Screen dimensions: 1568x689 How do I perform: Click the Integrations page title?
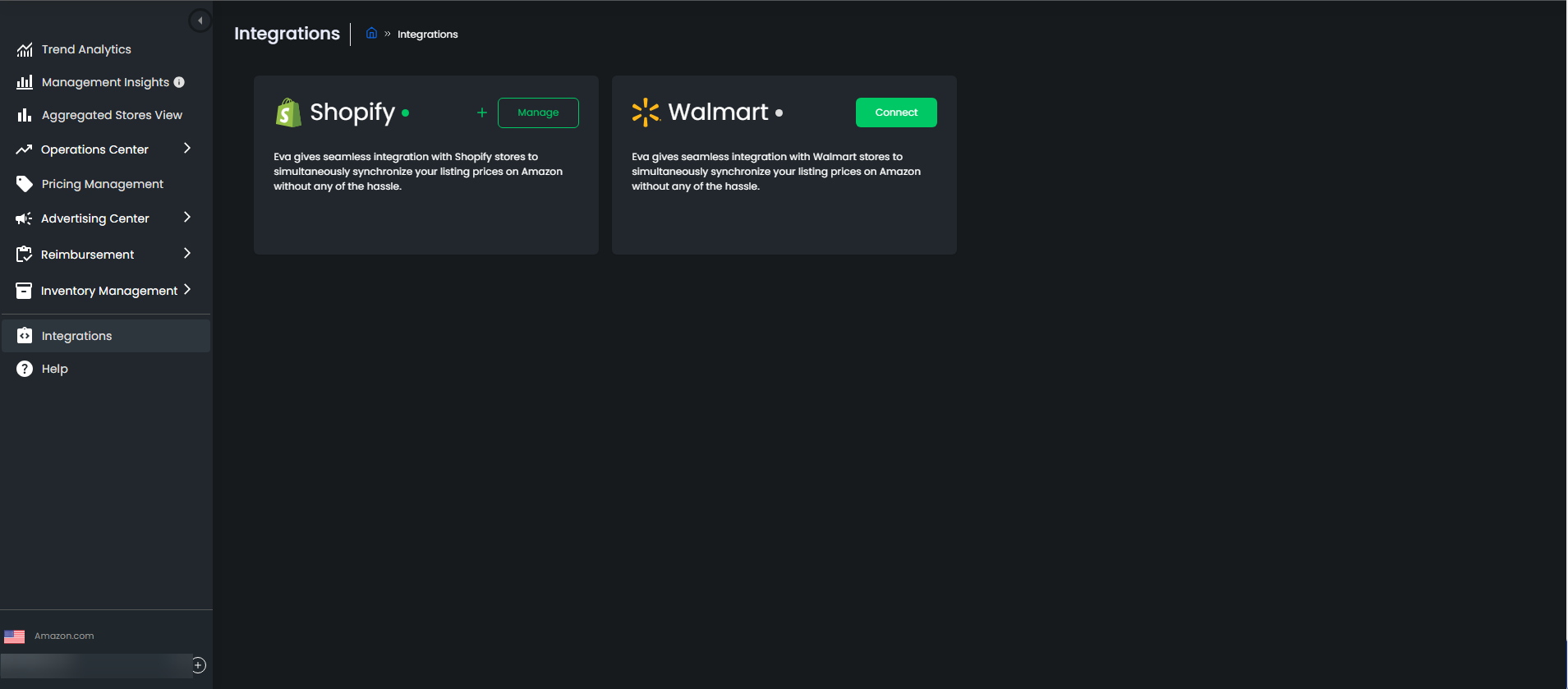coord(287,34)
